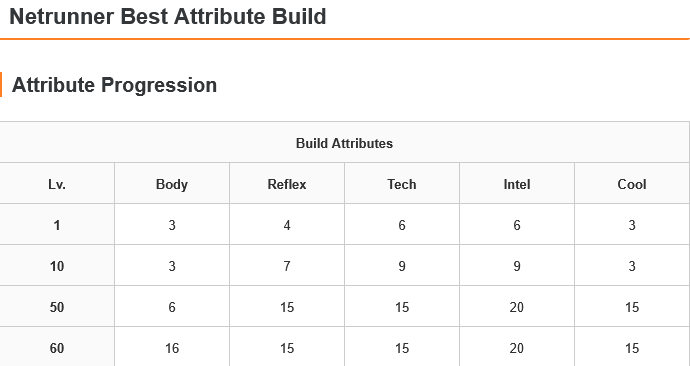
Task: Click the Intel value 20 at level 50
Action: tap(517, 307)
